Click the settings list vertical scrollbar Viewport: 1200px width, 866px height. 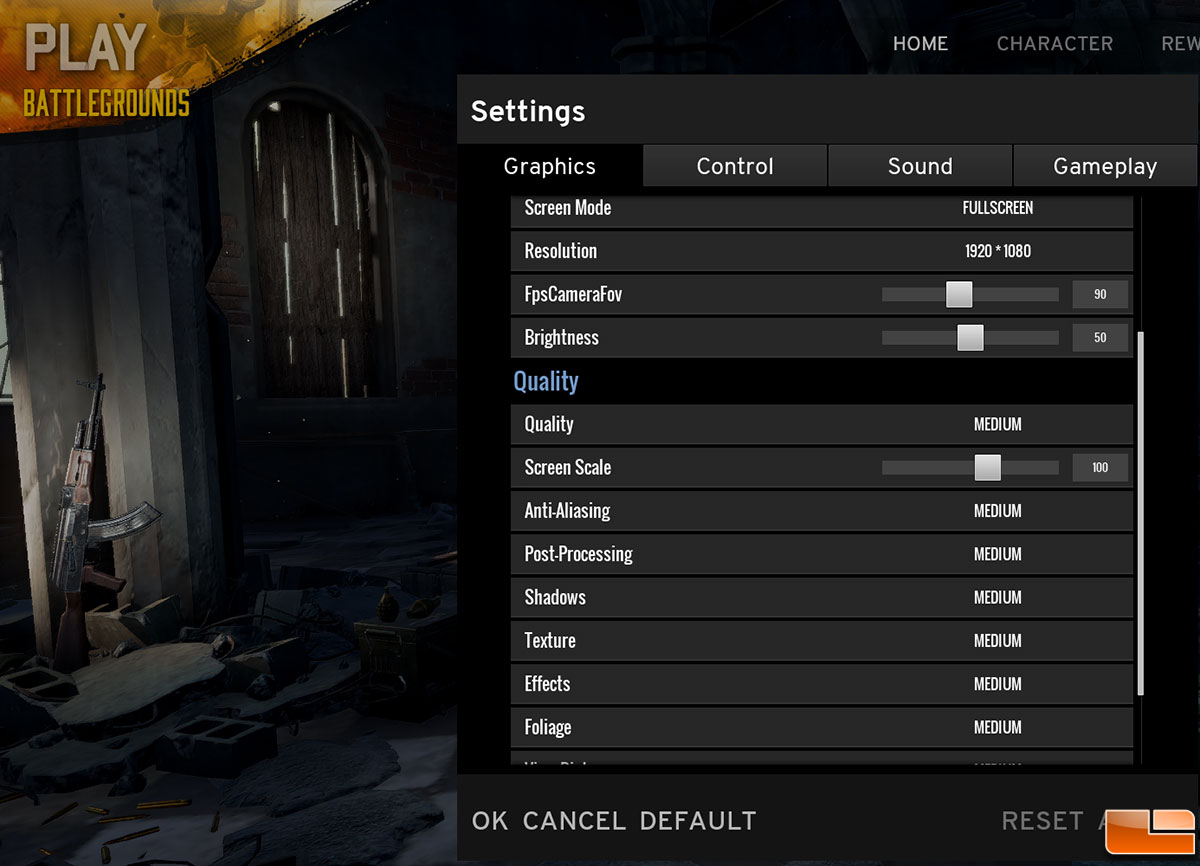1141,515
